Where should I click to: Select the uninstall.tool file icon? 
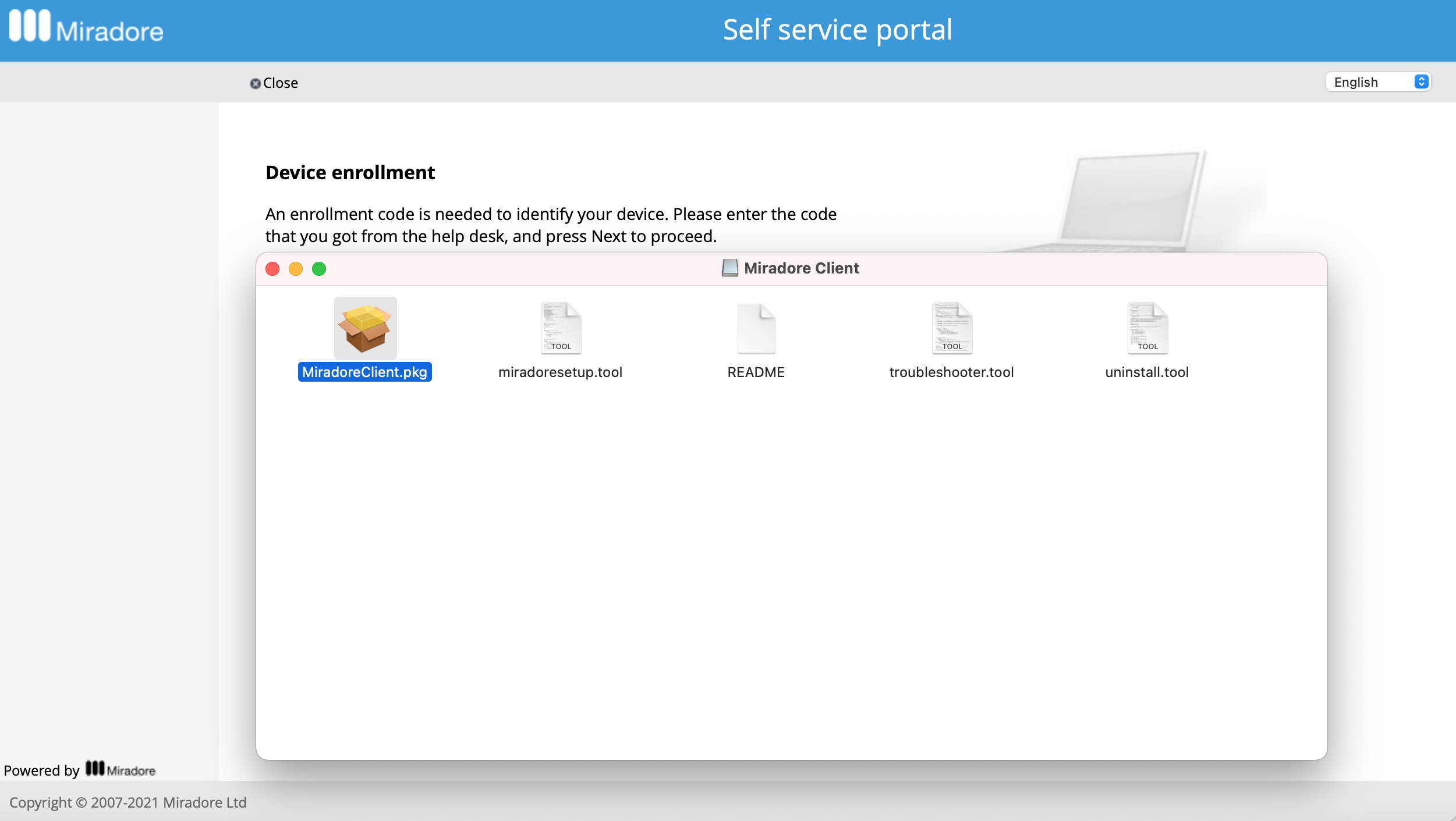click(1147, 328)
